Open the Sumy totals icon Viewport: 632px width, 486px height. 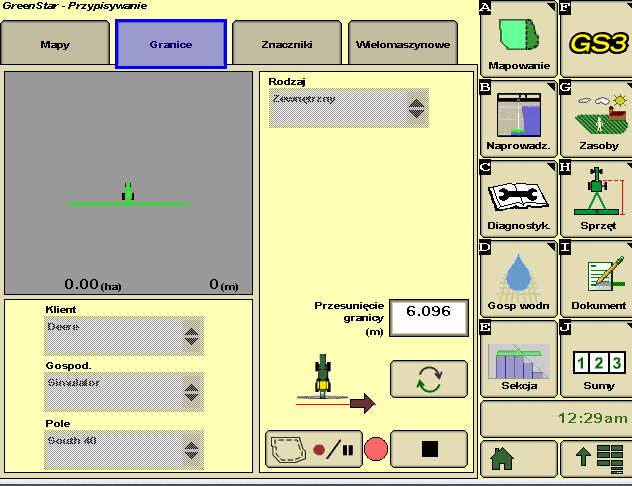point(597,359)
